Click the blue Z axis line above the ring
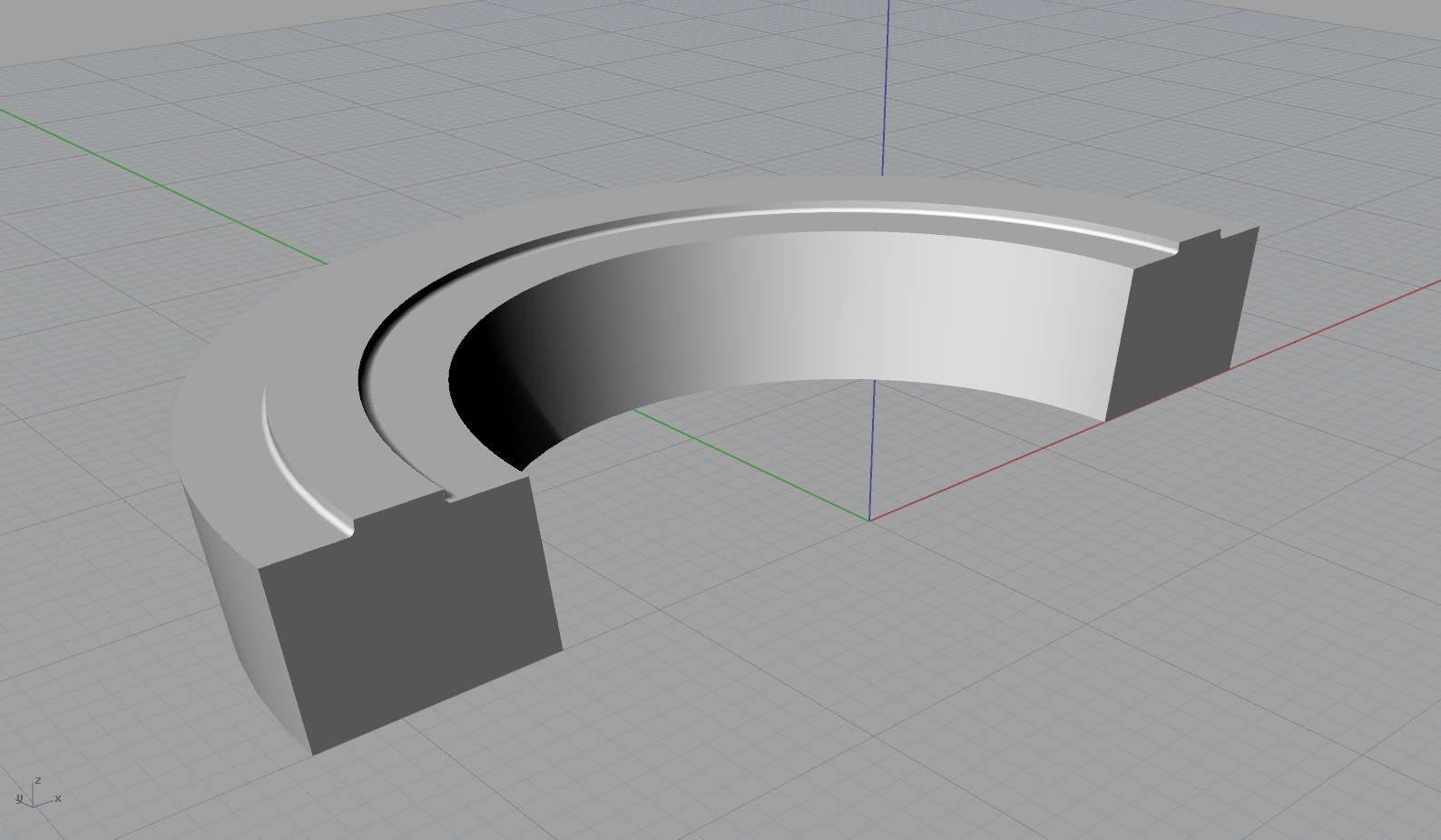Viewport: 1441px width, 840px height. tap(884, 88)
